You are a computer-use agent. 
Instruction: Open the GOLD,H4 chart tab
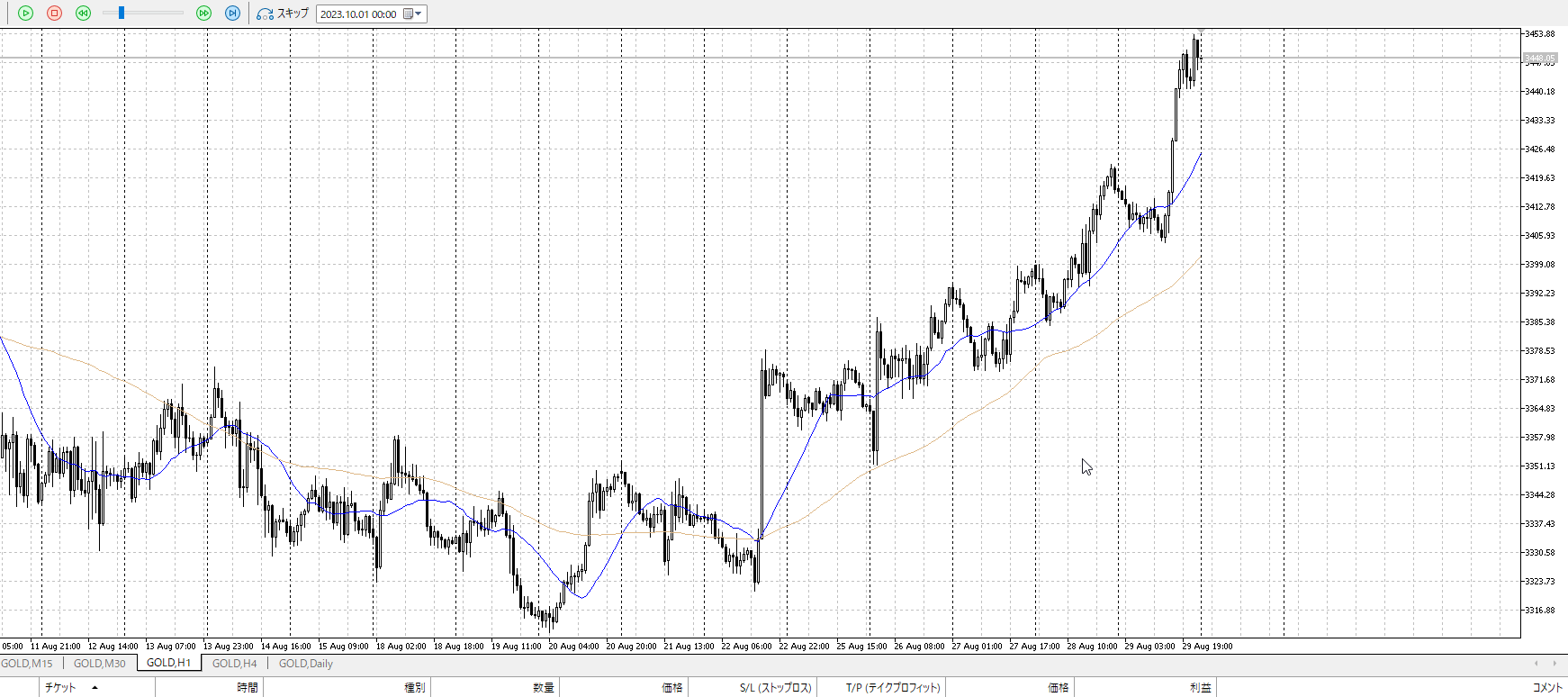(x=234, y=664)
